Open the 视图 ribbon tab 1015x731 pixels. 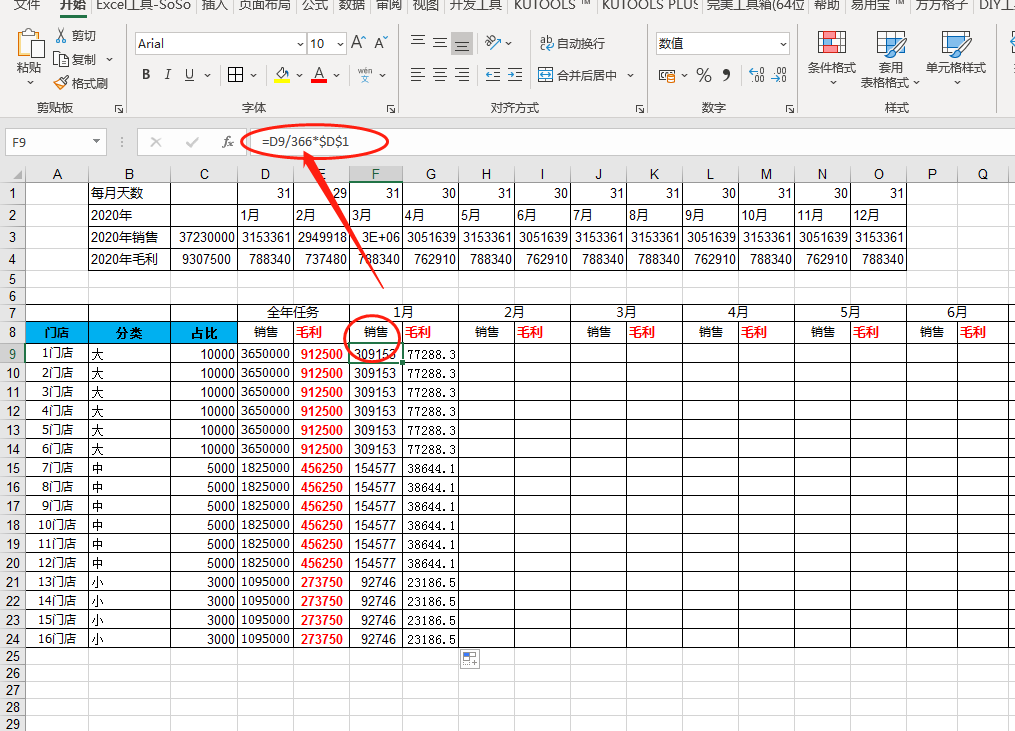[x=425, y=5]
